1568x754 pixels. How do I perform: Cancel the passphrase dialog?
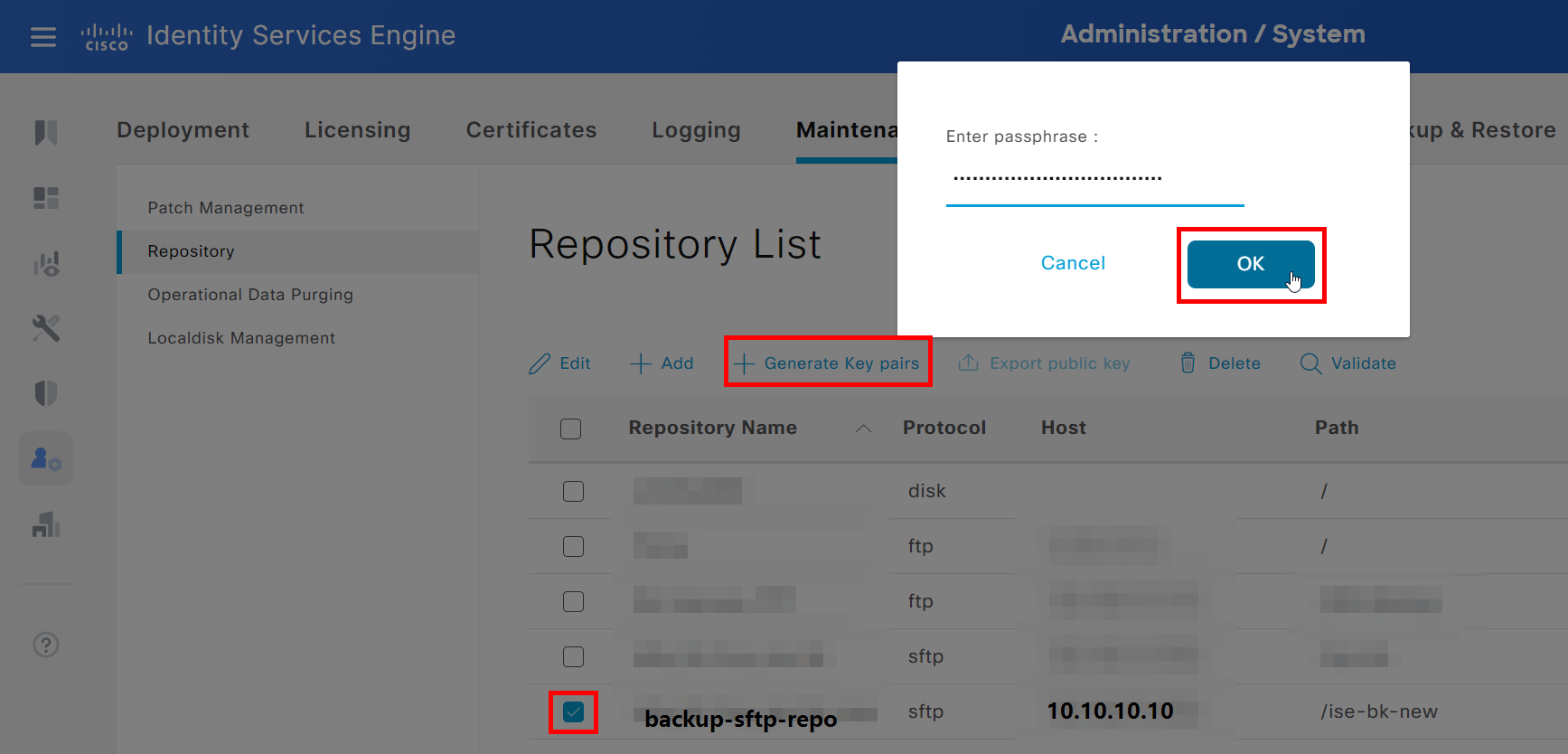point(1073,263)
